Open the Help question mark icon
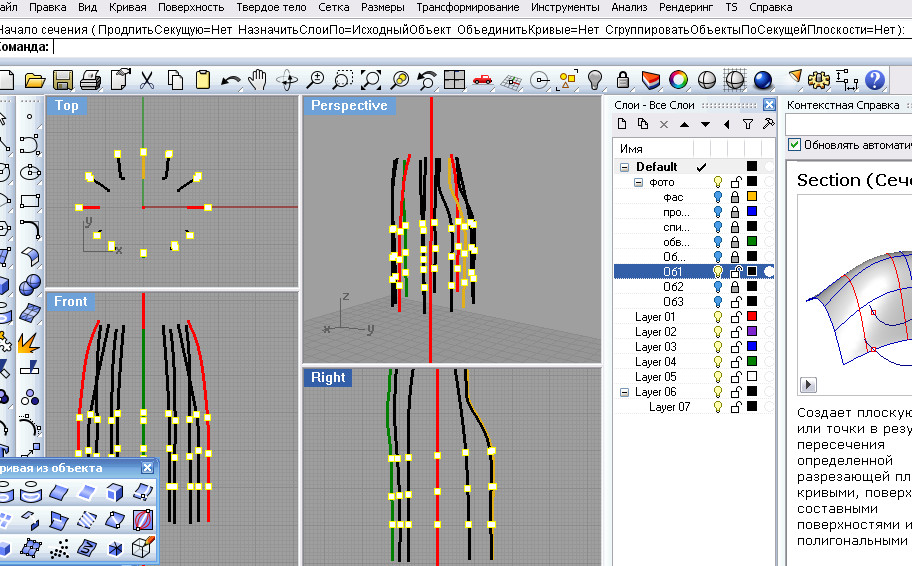Image resolution: width=912 pixels, height=566 pixels. coord(875,80)
